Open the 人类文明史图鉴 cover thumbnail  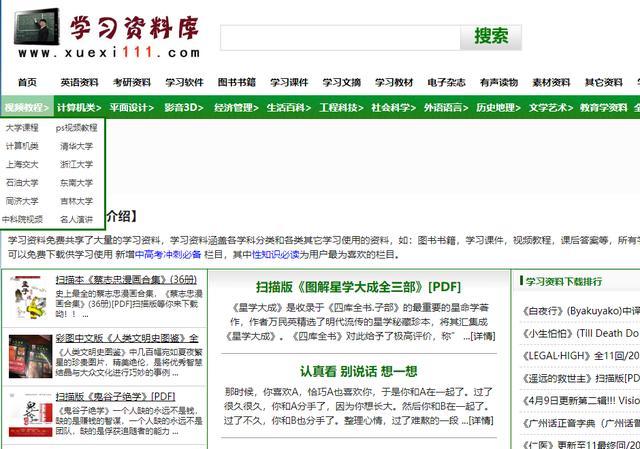(30, 356)
